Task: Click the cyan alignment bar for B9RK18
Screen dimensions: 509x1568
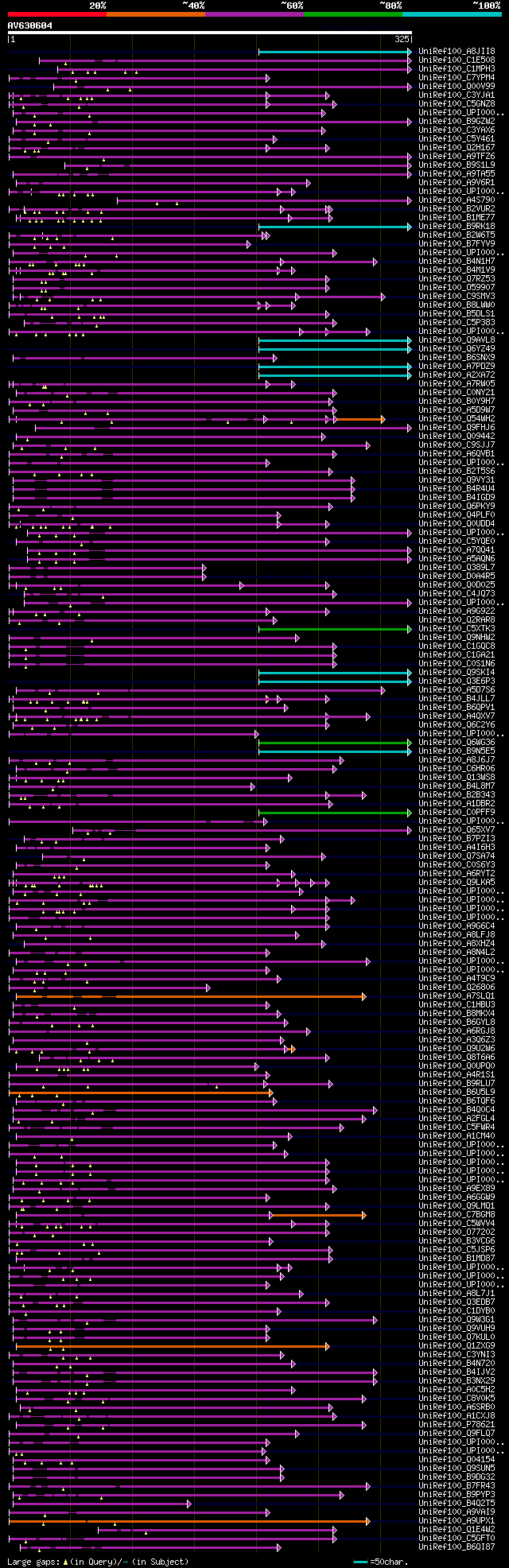Action: (335, 227)
